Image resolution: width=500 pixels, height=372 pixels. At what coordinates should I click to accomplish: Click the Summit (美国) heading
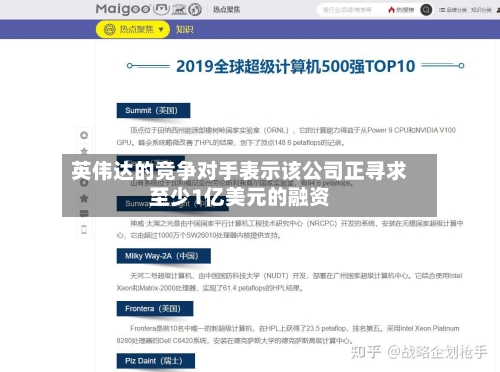pyautogui.click(x=153, y=110)
